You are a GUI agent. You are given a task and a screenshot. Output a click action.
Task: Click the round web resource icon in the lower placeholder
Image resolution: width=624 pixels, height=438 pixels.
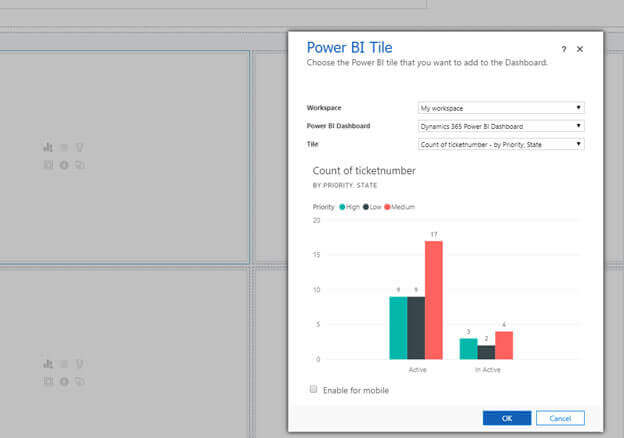pos(64,382)
